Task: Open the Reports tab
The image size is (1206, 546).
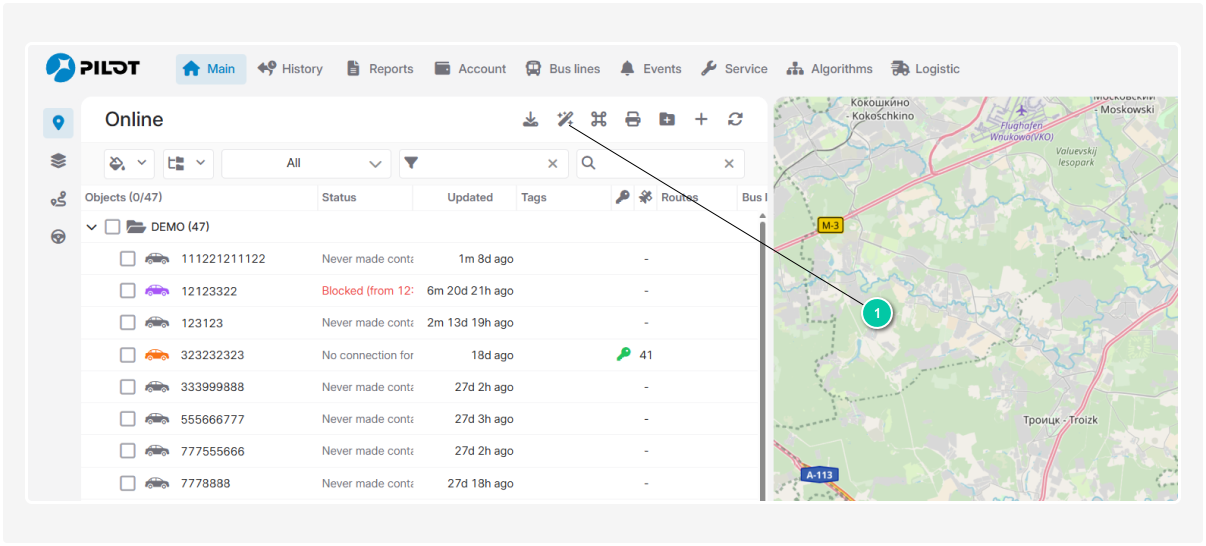Action: tap(380, 69)
